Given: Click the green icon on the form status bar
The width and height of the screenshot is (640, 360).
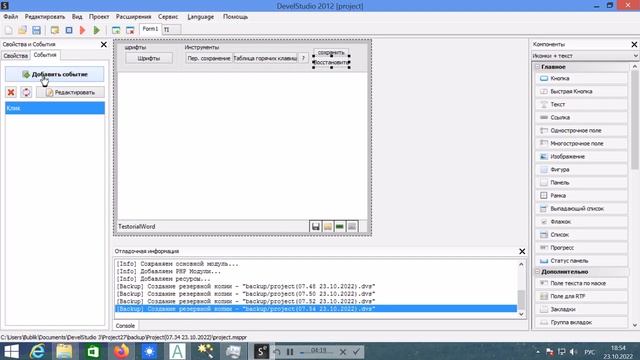Looking at the screenshot, I should 340,227.
